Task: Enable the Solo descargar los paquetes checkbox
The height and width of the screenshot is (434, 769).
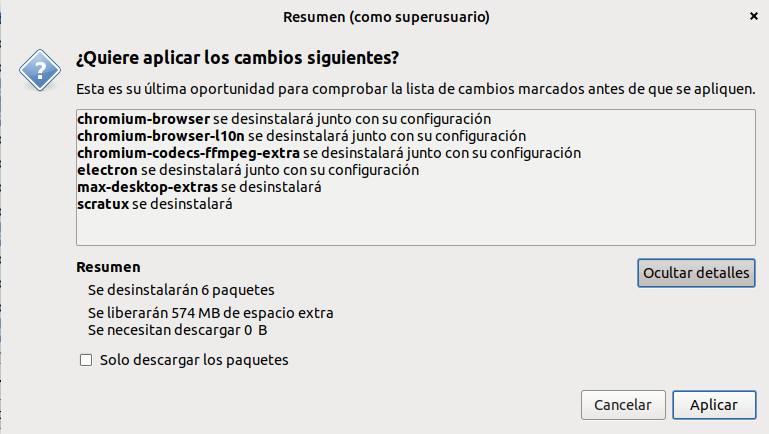Action: [86, 360]
